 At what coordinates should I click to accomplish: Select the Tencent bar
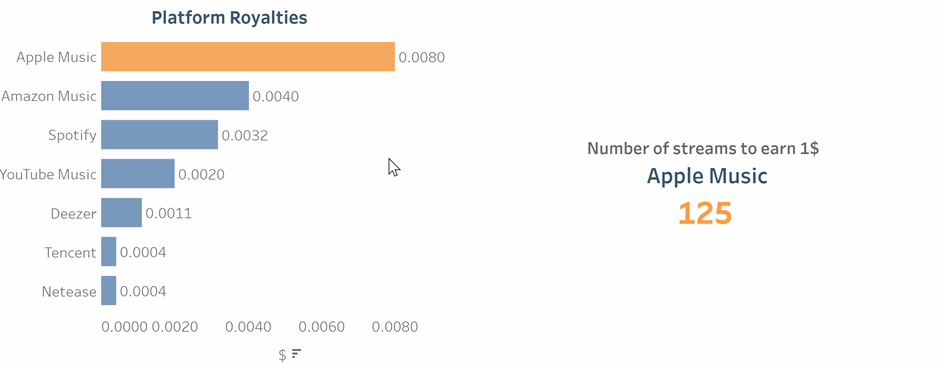108,251
